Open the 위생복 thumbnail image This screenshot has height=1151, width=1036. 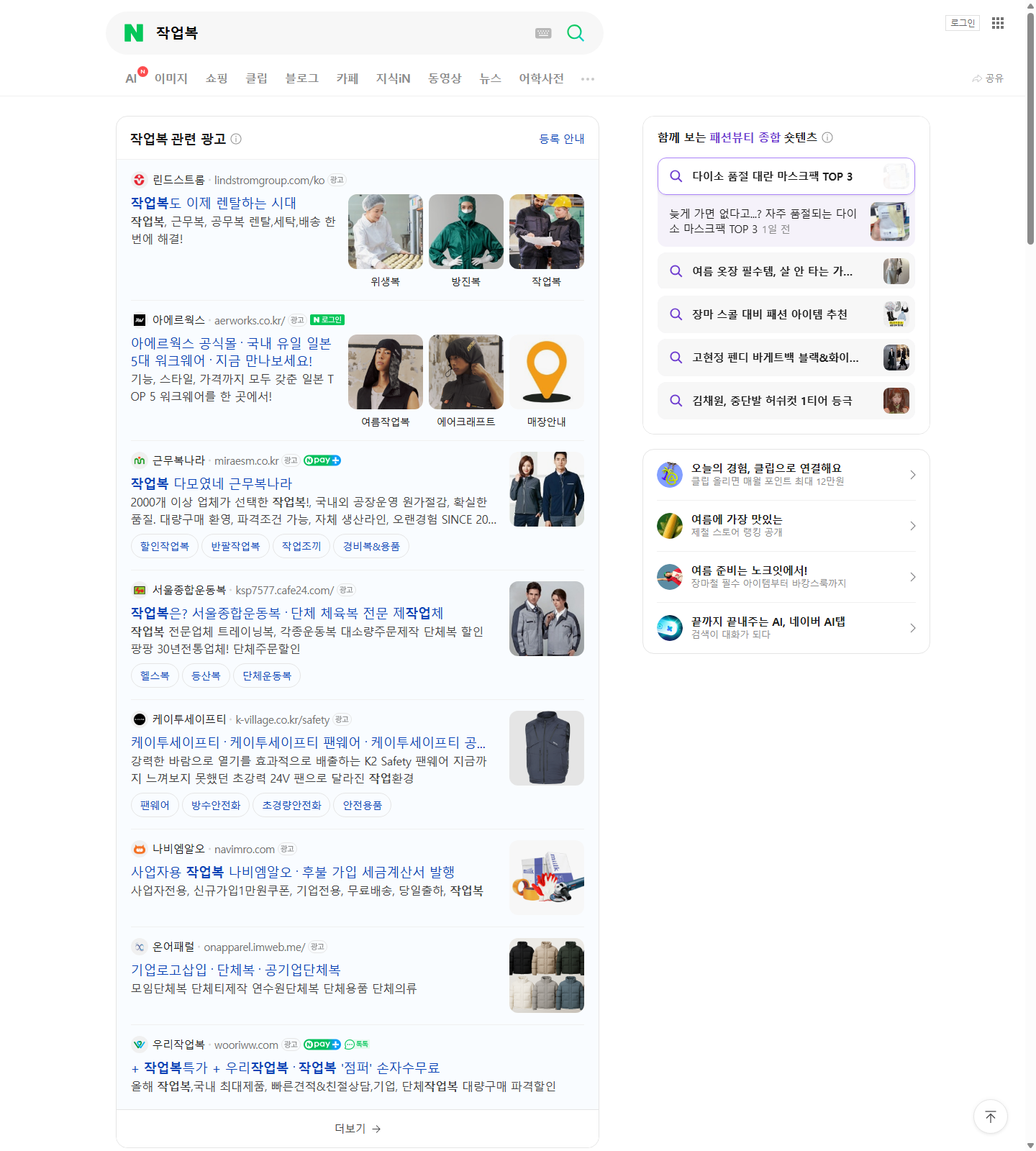coord(386,232)
